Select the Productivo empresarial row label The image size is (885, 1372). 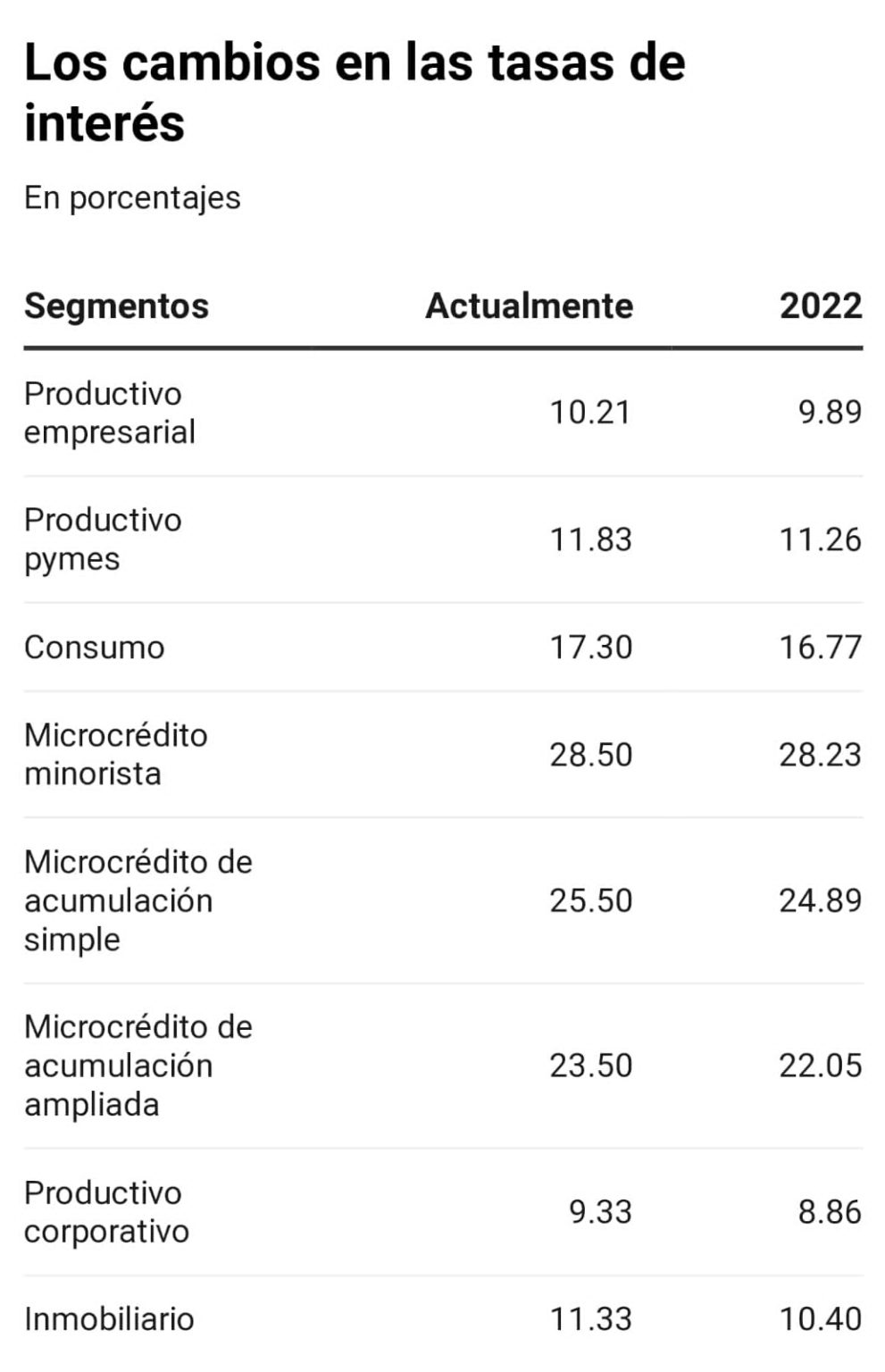[x=110, y=413]
